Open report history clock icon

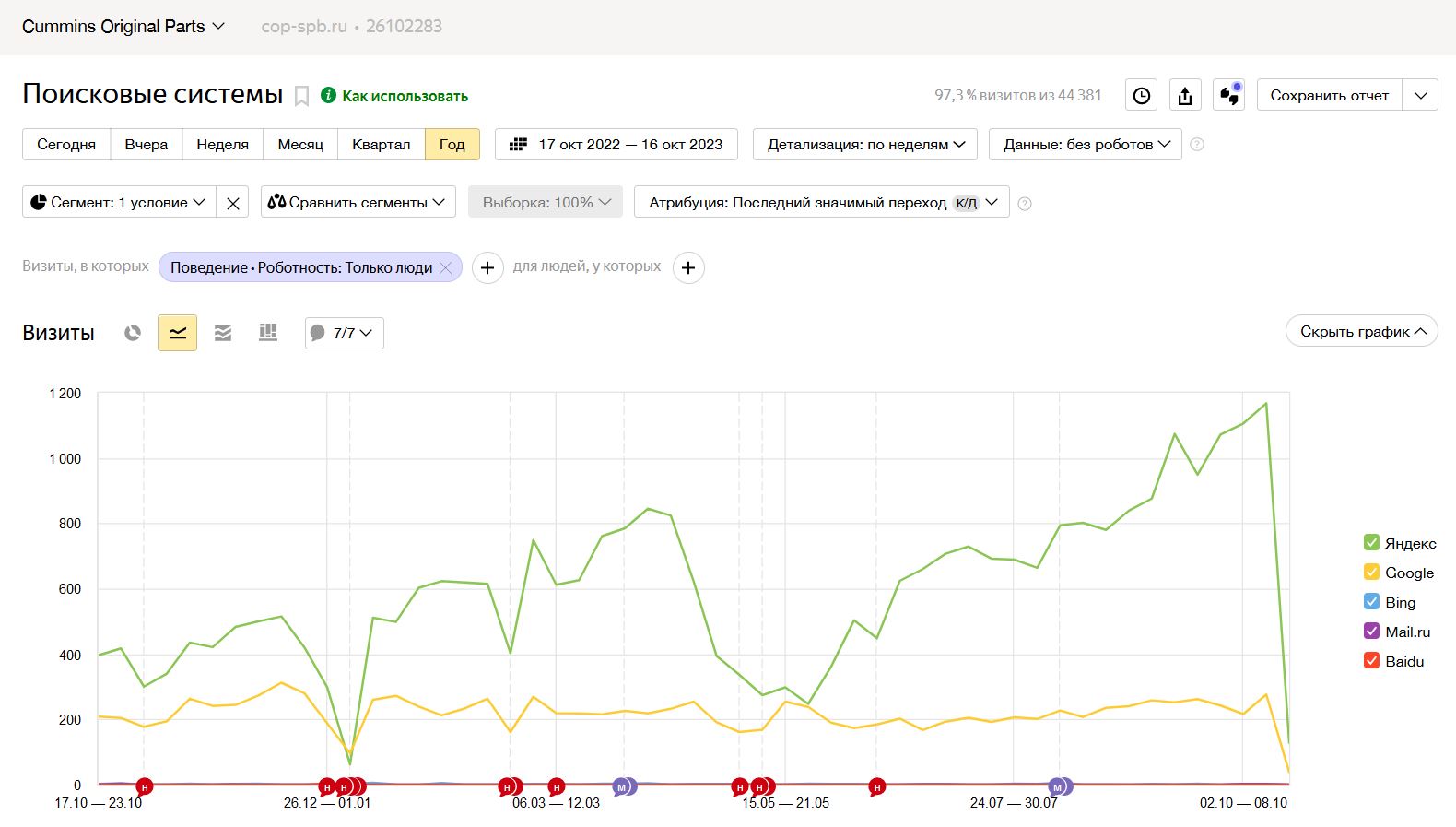coord(1142,95)
